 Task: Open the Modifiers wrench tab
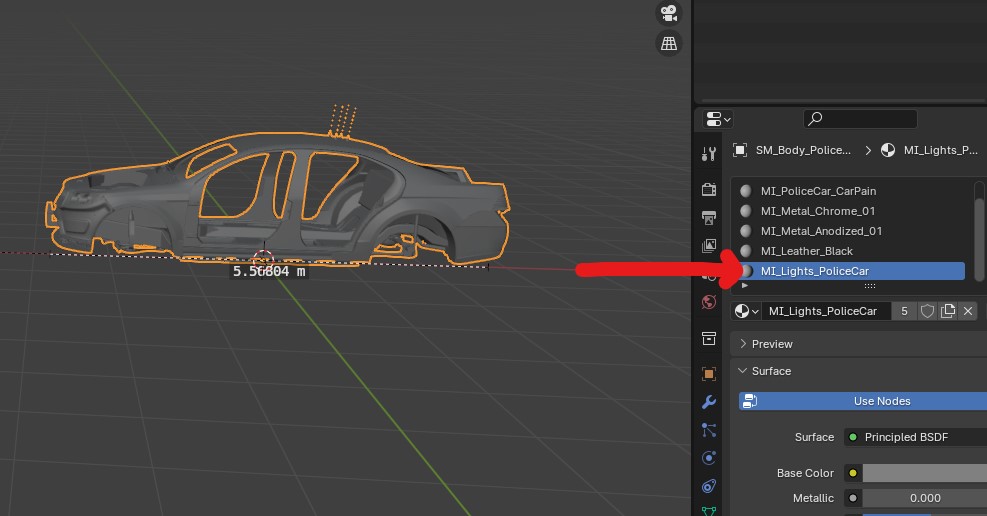click(x=709, y=402)
